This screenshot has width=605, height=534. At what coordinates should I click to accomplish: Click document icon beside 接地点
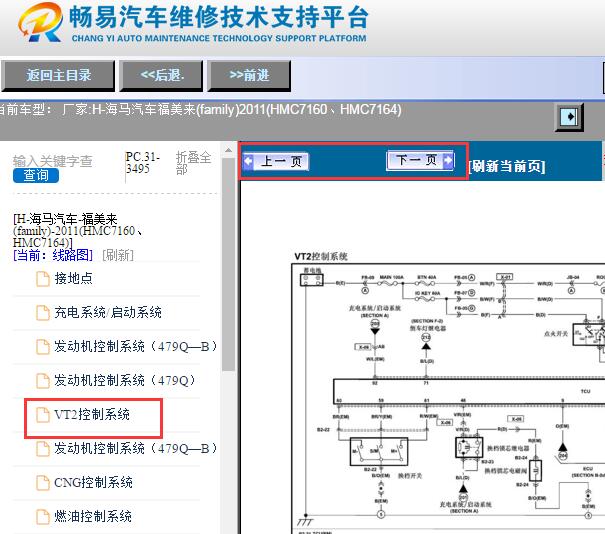click(x=43, y=279)
